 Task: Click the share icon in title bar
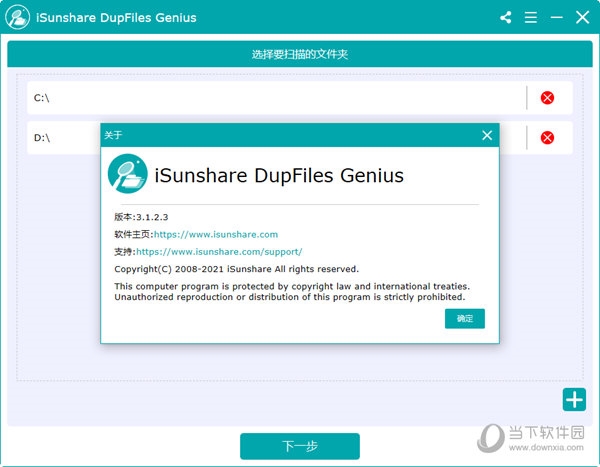tap(505, 17)
